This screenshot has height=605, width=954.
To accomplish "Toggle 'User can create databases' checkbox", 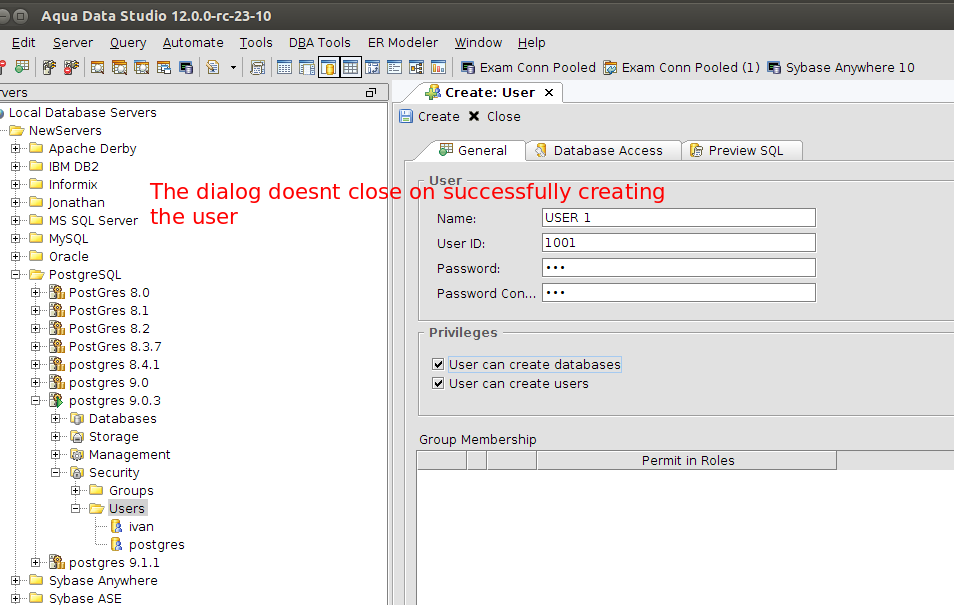I will (x=438, y=364).
